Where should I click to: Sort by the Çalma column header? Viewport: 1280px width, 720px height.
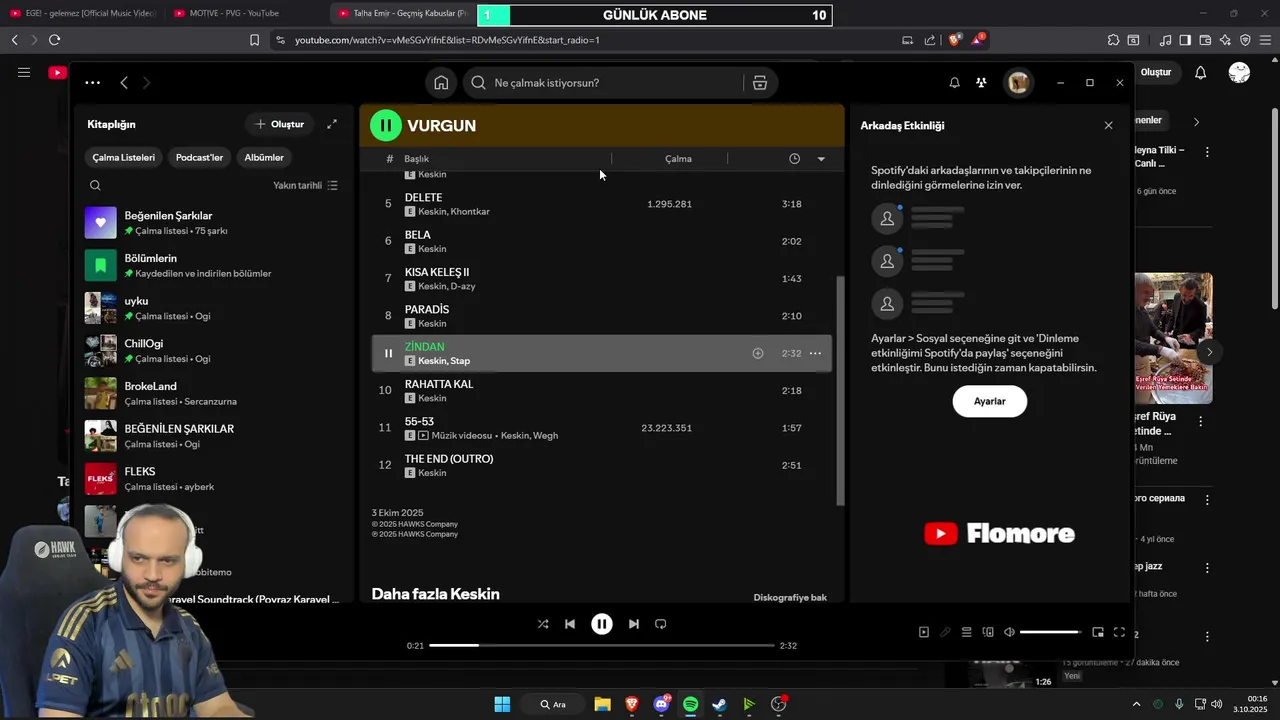(678, 159)
